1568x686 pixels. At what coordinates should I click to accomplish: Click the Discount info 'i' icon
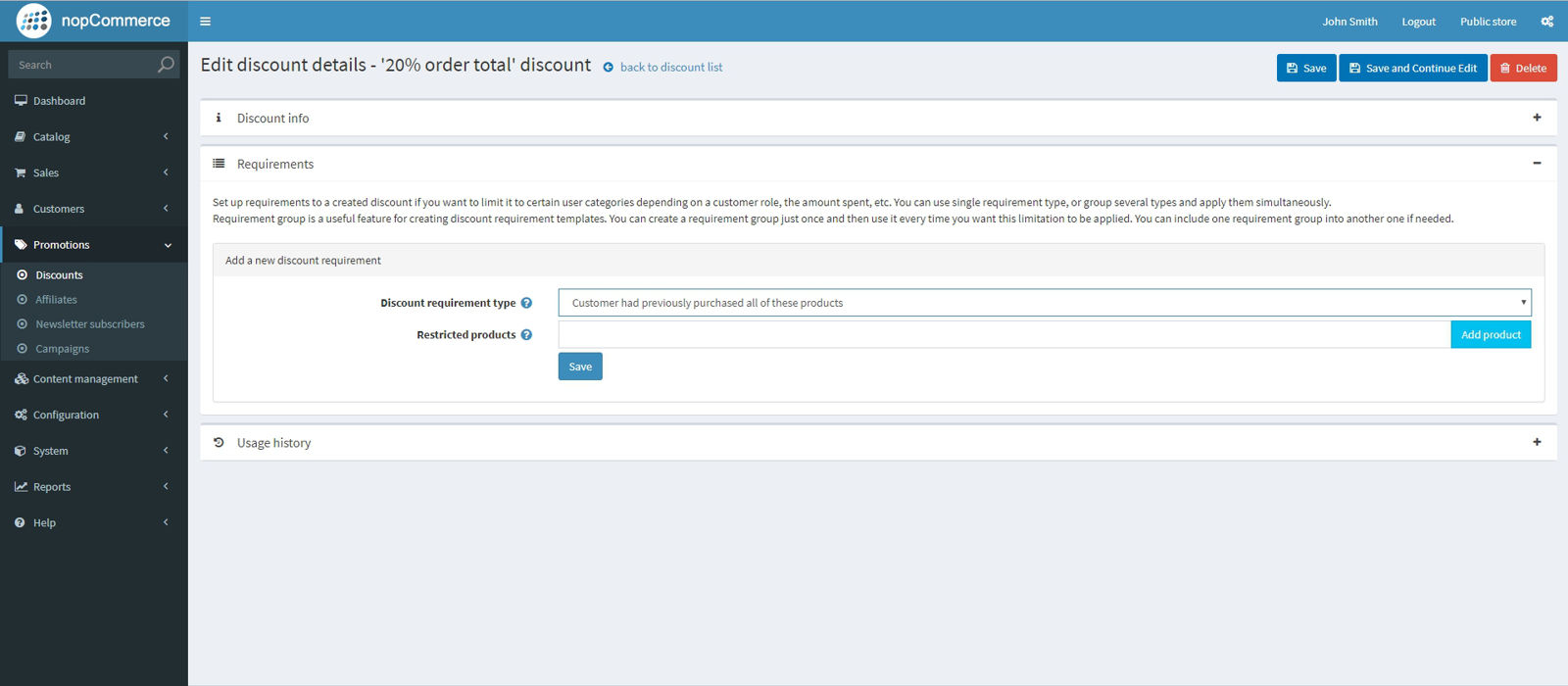click(x=219, y=118)
